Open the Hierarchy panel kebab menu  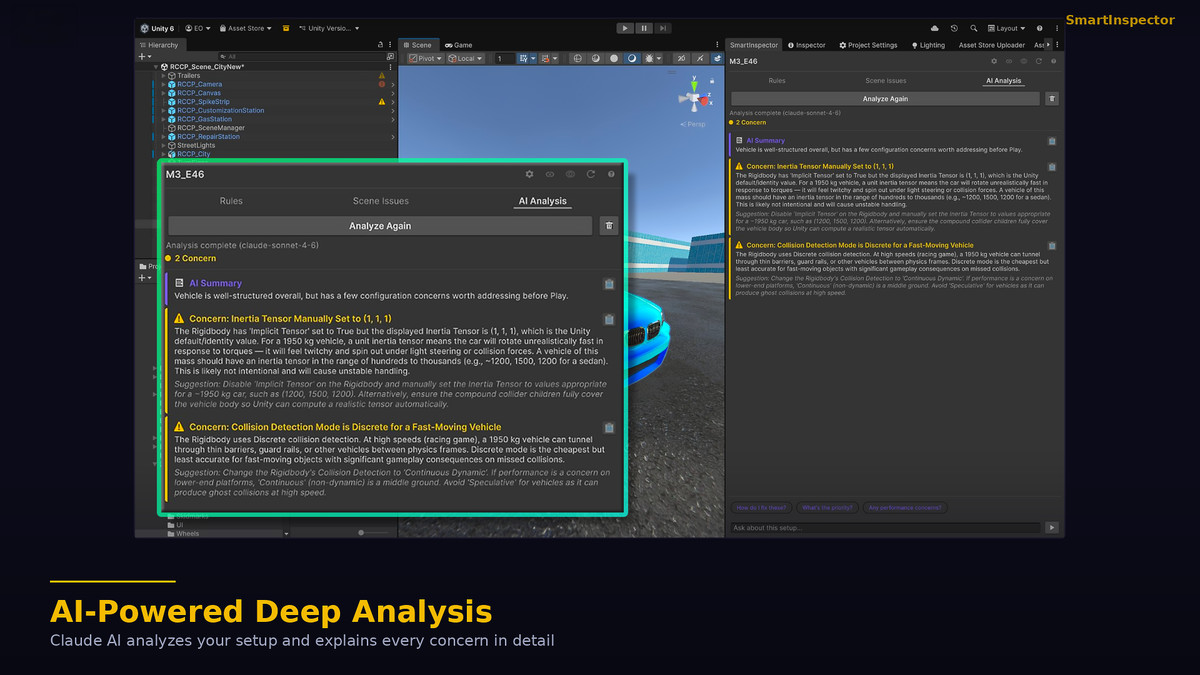[x=390, y=45]
